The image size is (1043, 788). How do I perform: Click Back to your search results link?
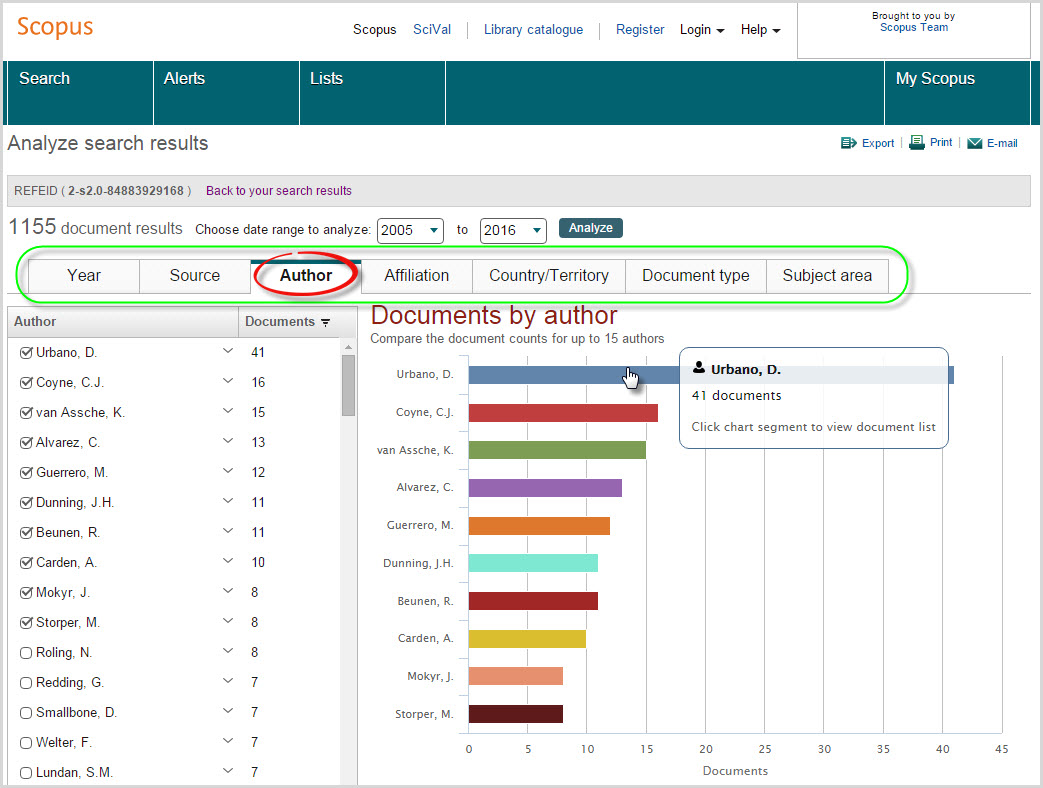279,191
